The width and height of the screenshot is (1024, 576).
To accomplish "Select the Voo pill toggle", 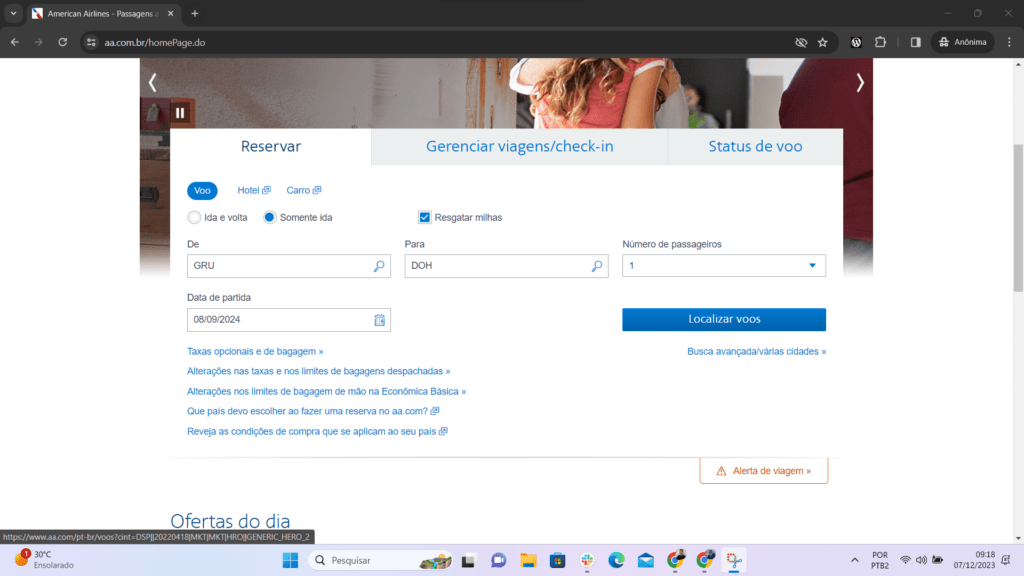I will [202, 190].
